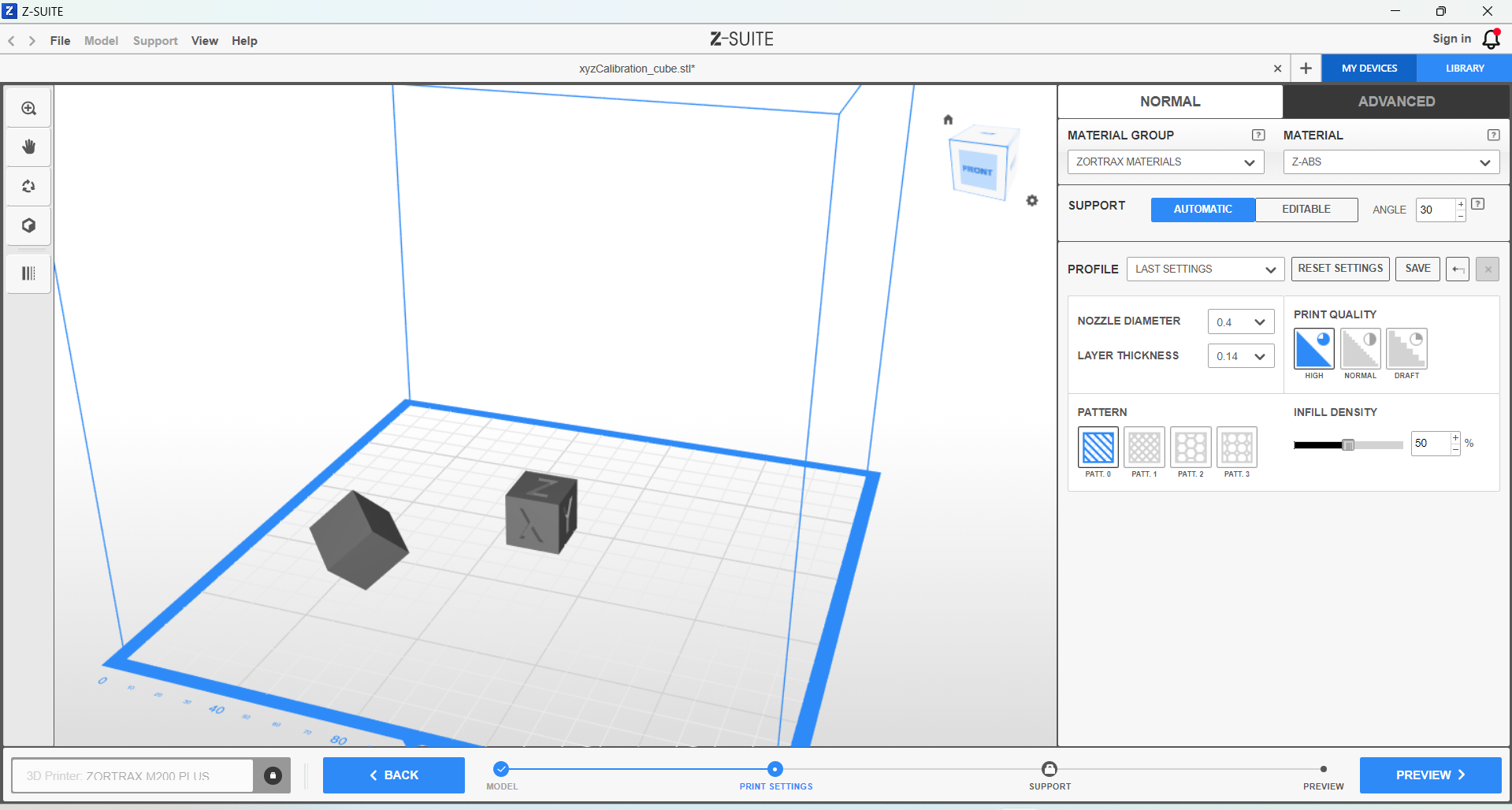Select the zoom magnifier tool
1512x810 pixels.
pos(29,108)
